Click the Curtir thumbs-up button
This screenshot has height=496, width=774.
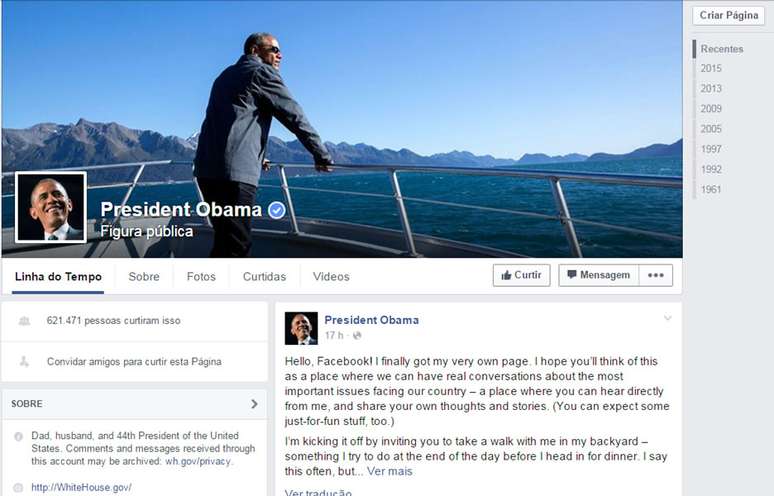pos(521,275)
